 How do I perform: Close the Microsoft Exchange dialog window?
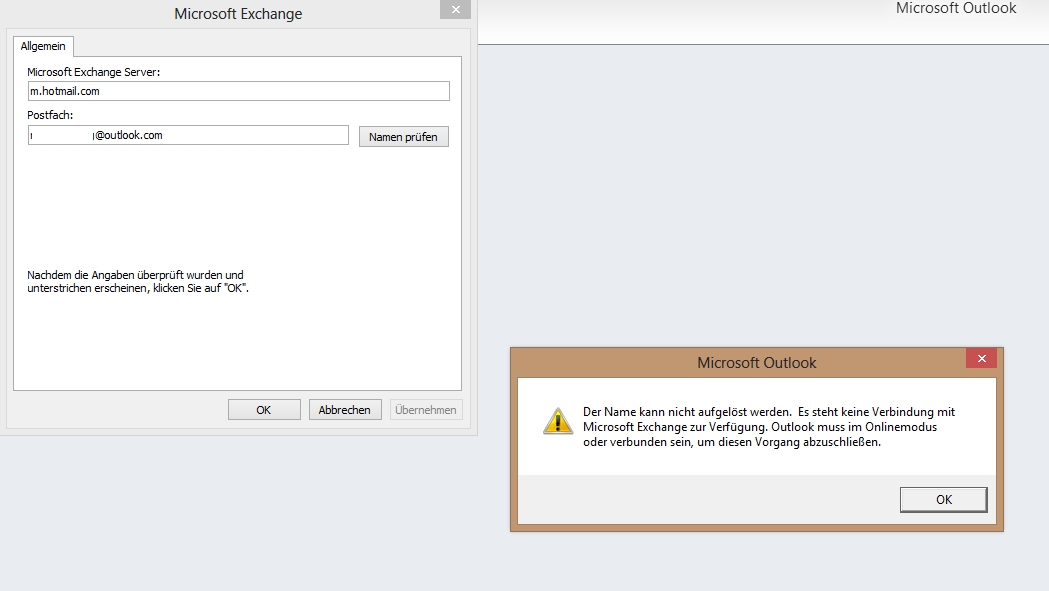click(456, 9)
